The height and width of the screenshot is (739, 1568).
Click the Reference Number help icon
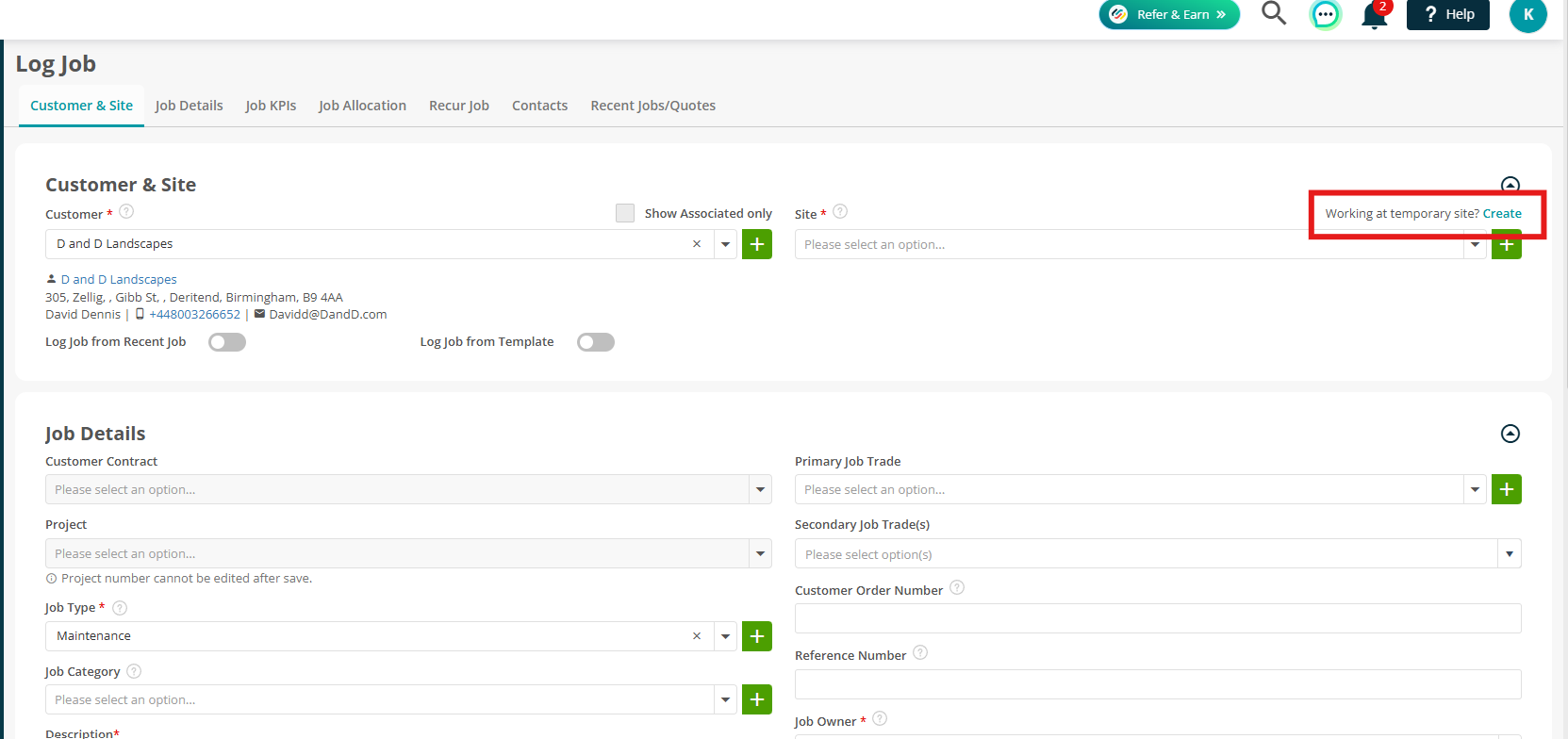tap(920, 653)
